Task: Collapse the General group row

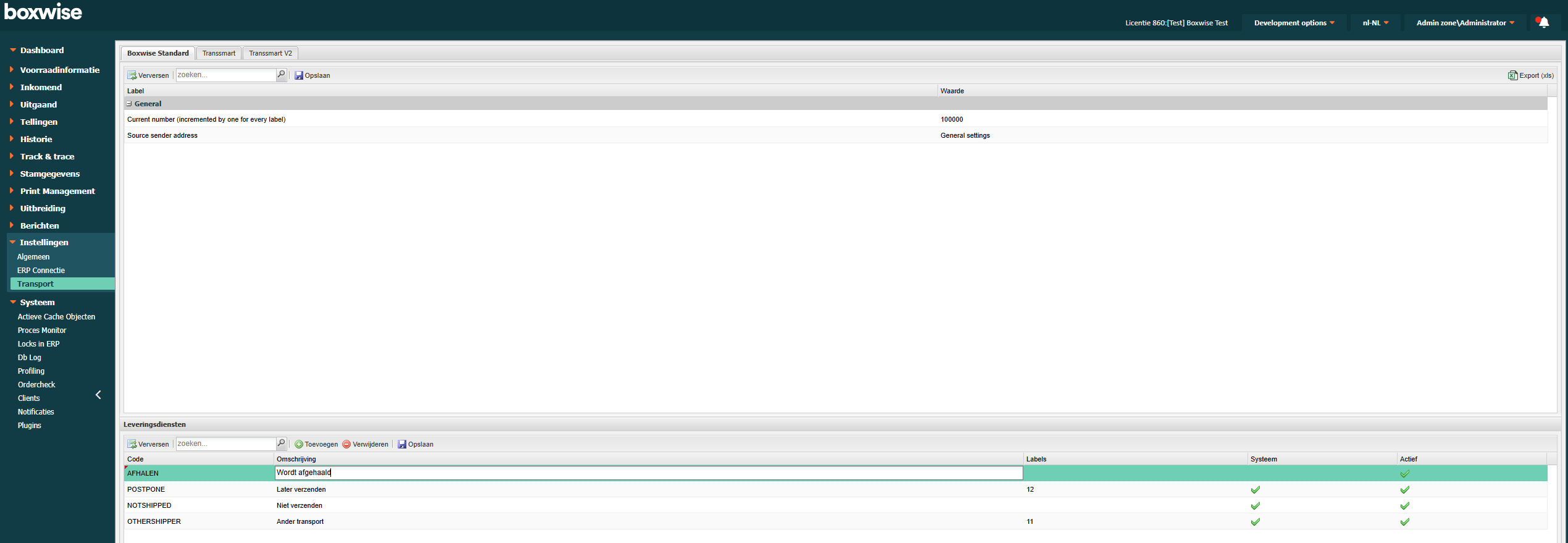Action: 130,104
